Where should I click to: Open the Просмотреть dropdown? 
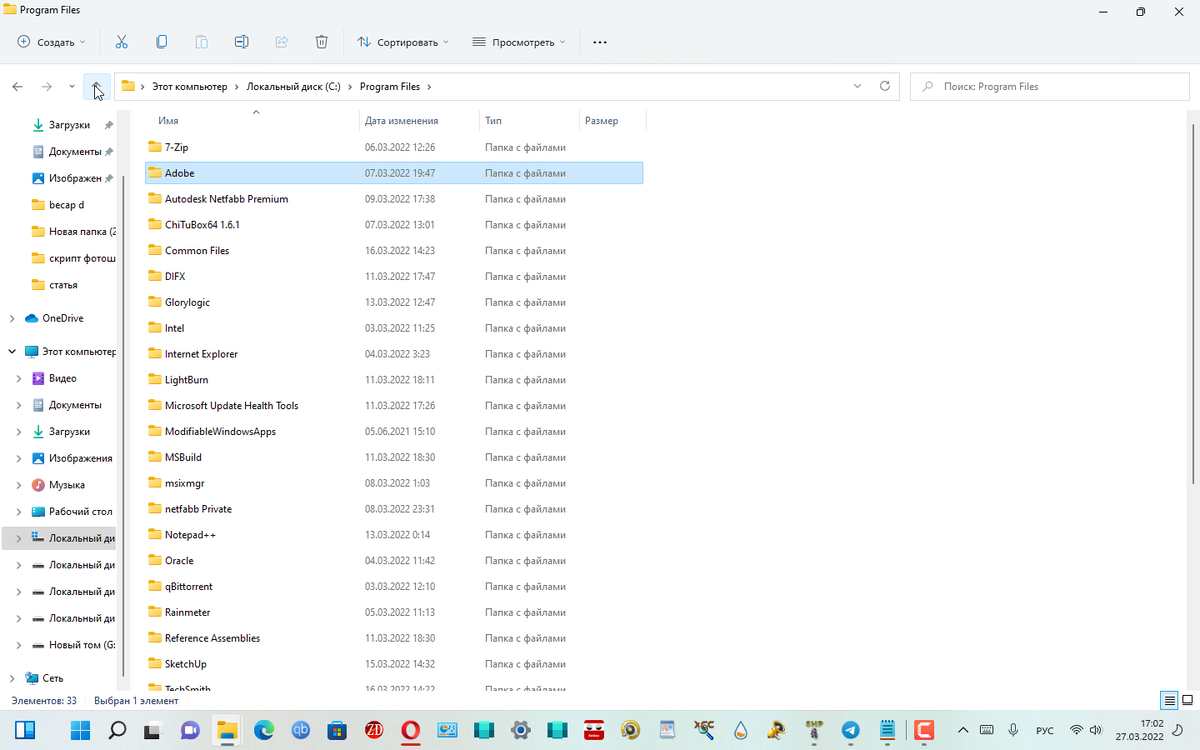coord(519,42)
